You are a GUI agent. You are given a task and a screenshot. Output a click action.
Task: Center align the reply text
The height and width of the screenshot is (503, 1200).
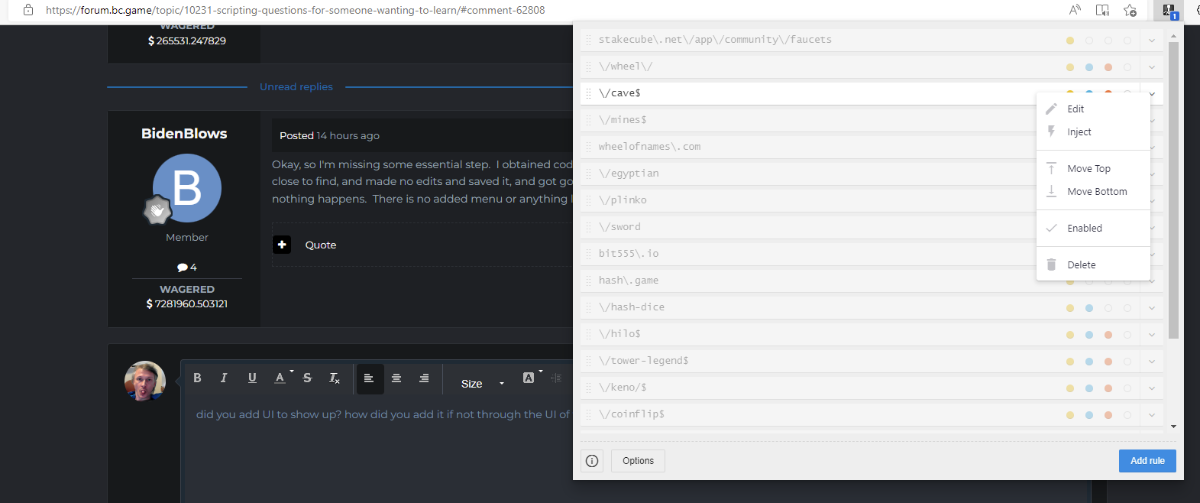coord(396,378)
